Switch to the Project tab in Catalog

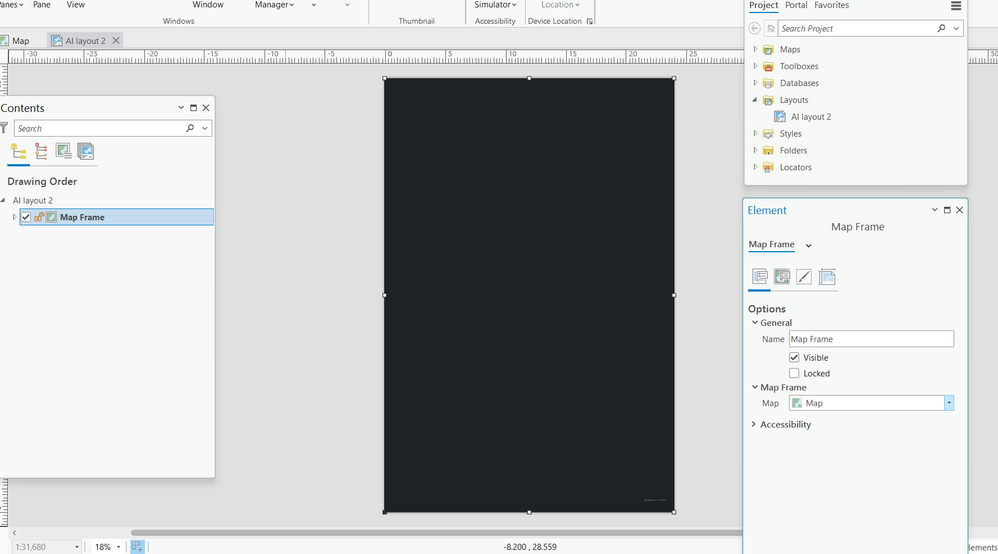(763, 5)
